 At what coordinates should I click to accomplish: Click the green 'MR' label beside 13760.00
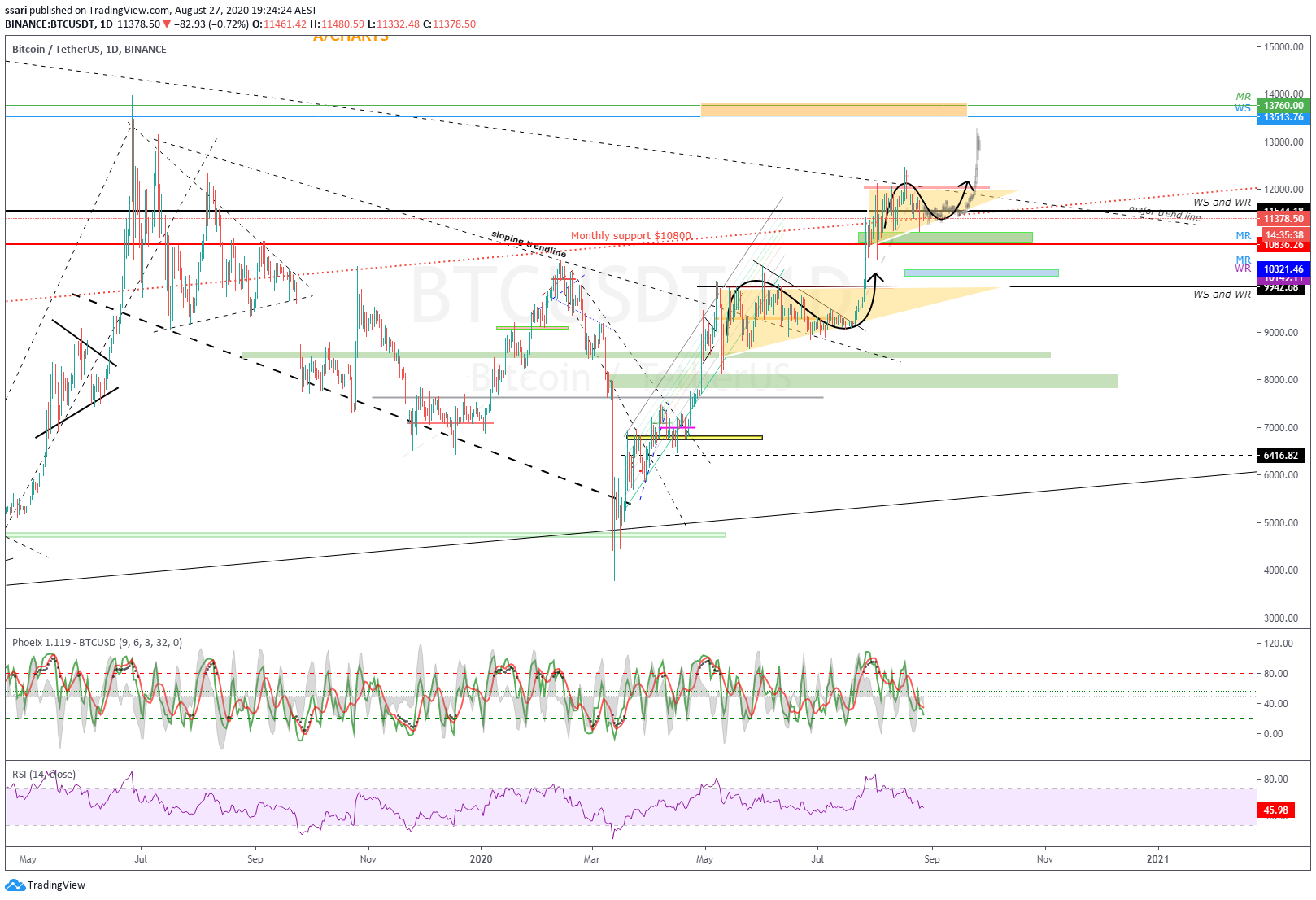1244,97
